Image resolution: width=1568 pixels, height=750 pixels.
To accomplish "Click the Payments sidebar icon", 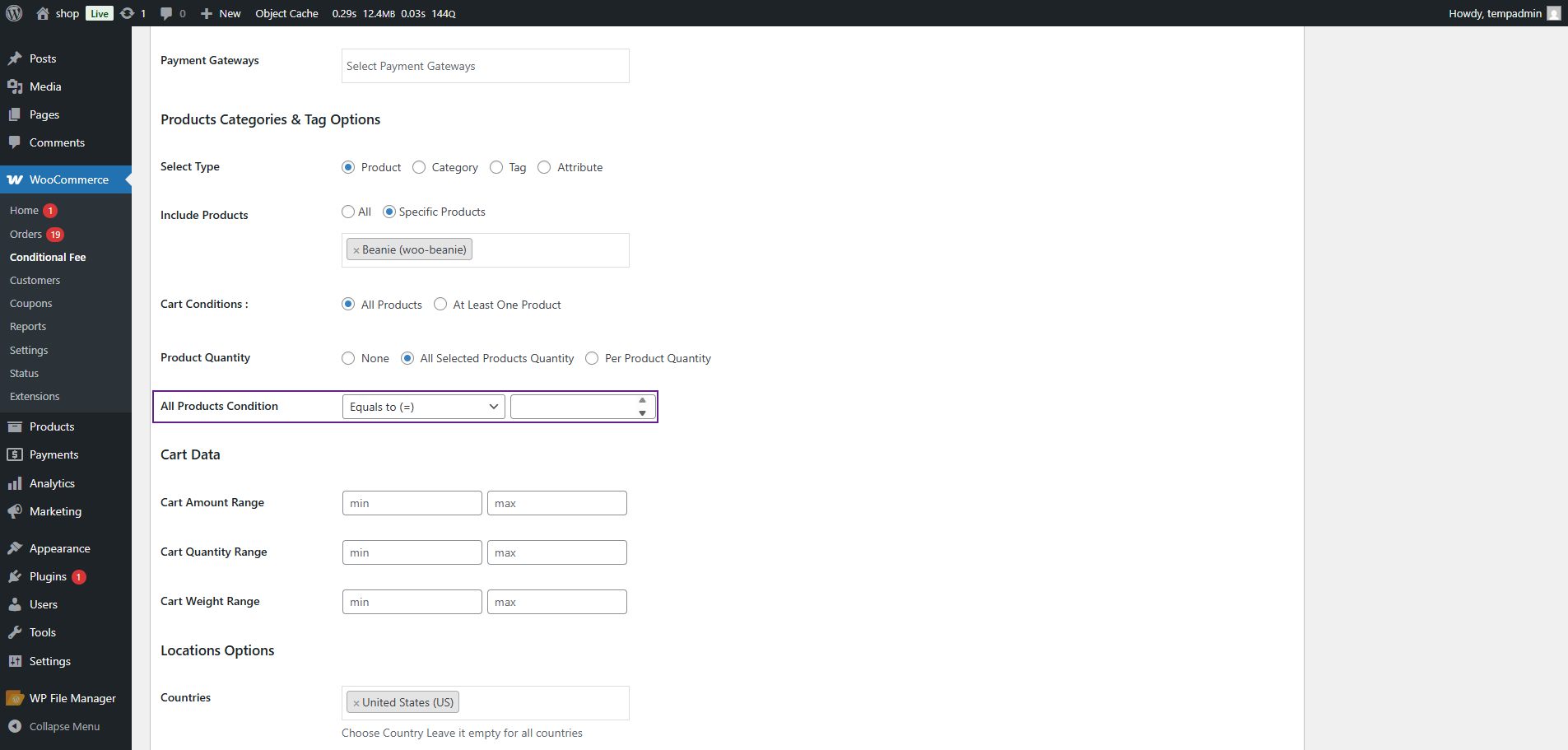I will (15, 454).
